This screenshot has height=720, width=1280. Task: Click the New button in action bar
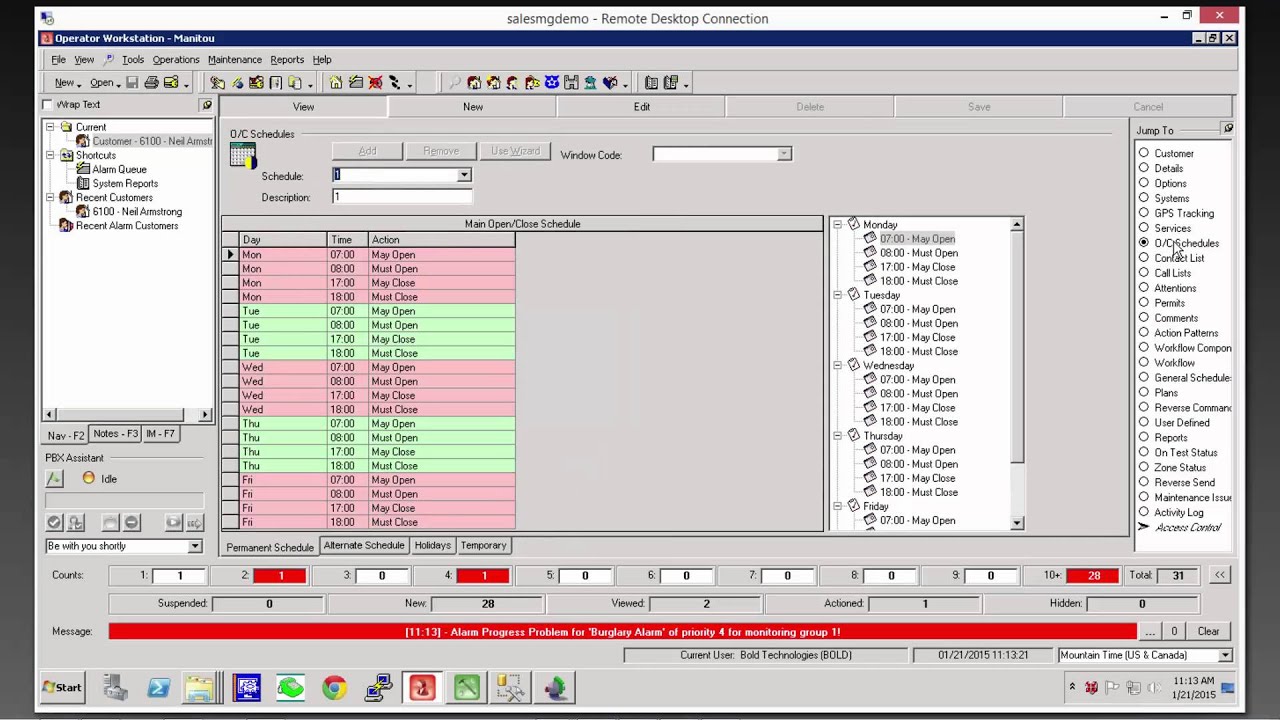(x=473, y=107)
